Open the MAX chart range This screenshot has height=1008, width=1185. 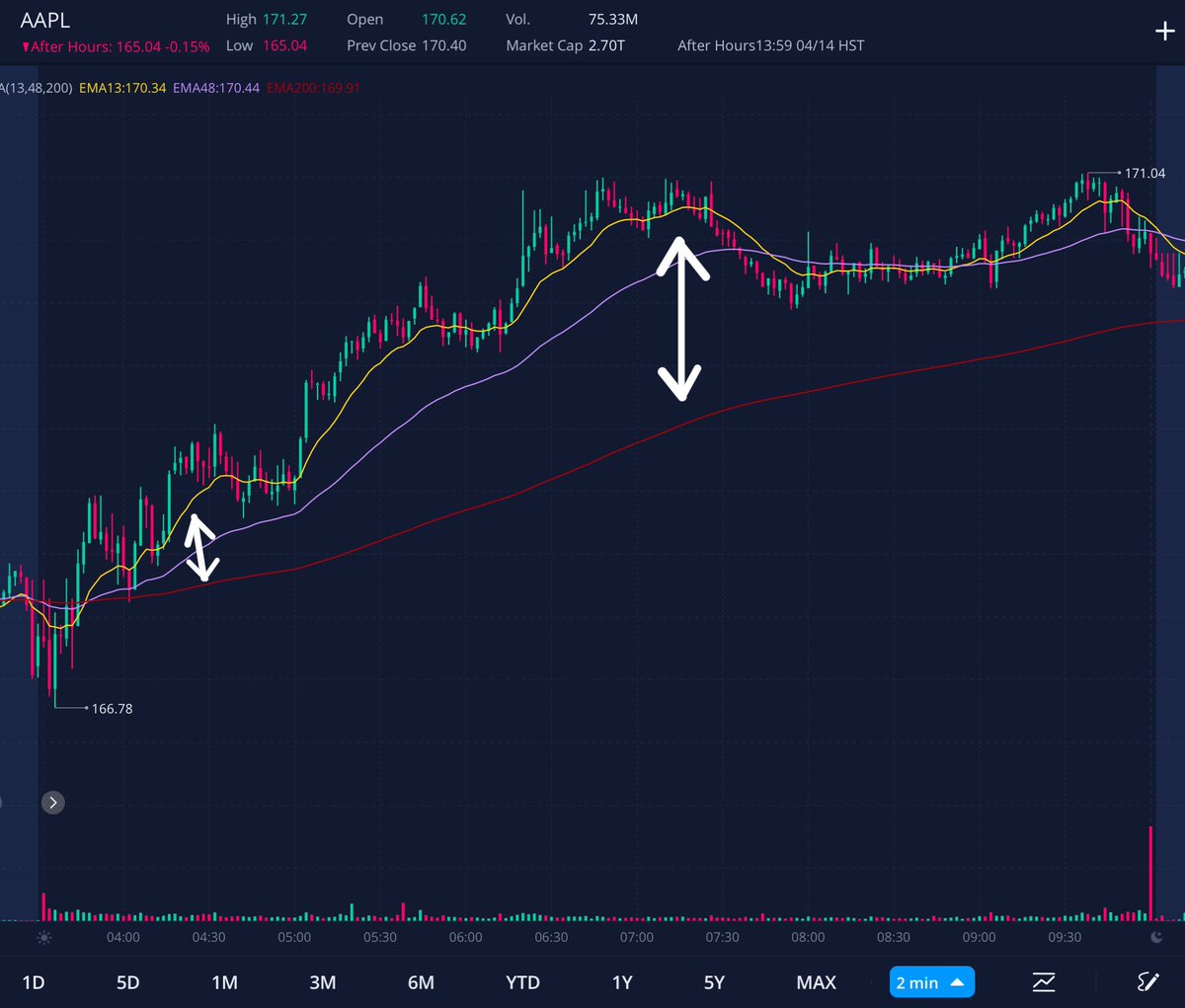(816, 981)
